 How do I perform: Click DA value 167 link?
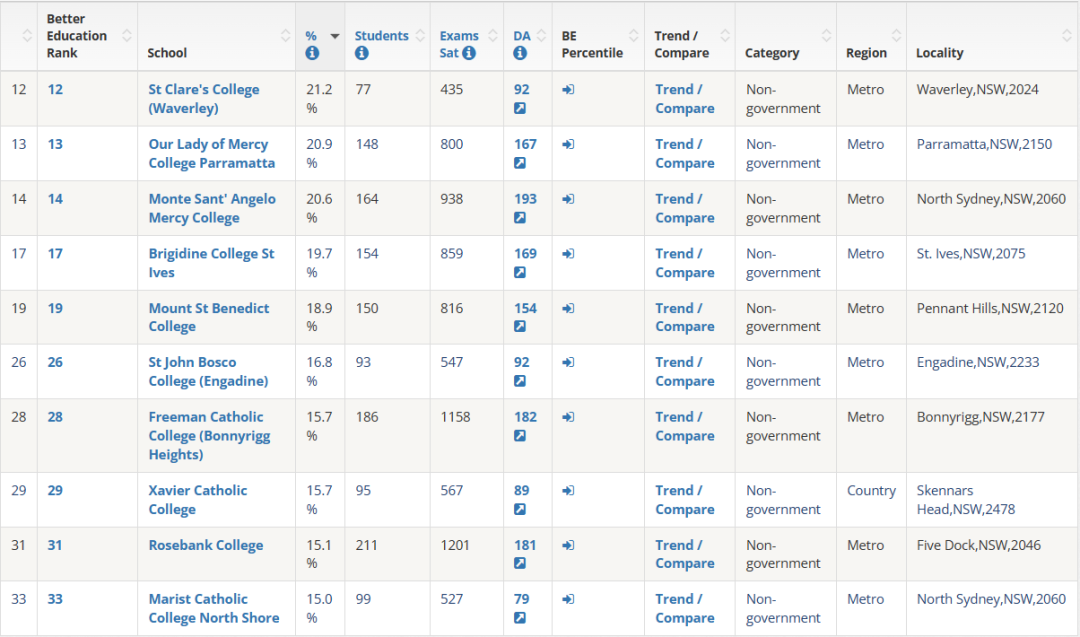tap(525, 144)
